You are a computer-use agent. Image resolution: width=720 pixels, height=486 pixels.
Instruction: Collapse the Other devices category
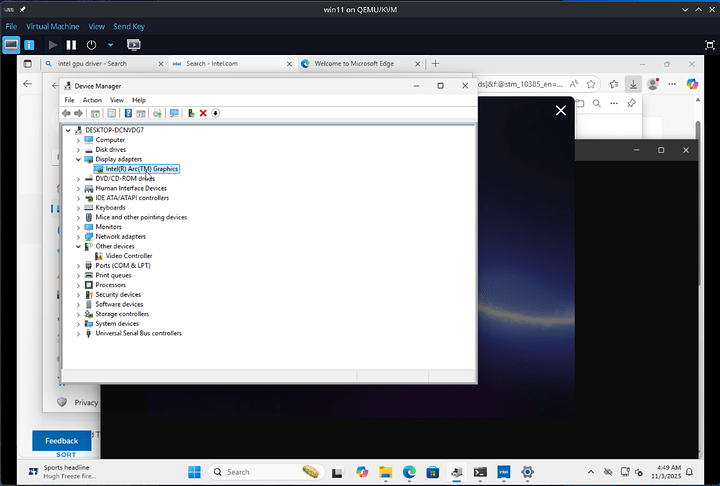click(x=78, y=246)
